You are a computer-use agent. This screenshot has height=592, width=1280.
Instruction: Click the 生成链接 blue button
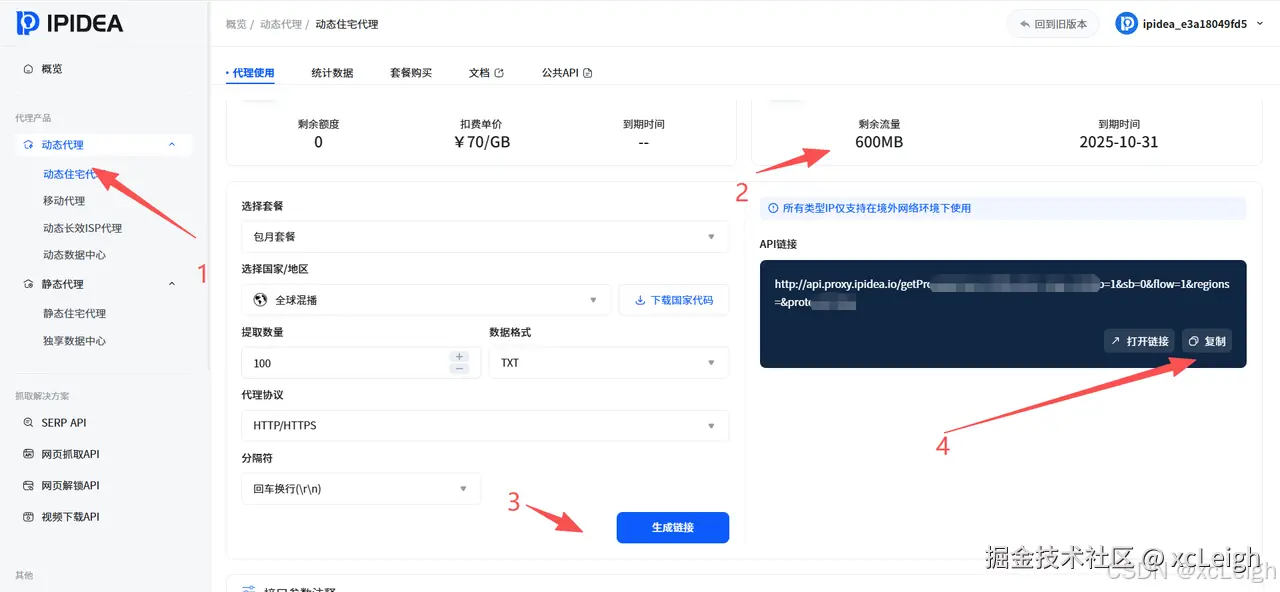(672, 527)
